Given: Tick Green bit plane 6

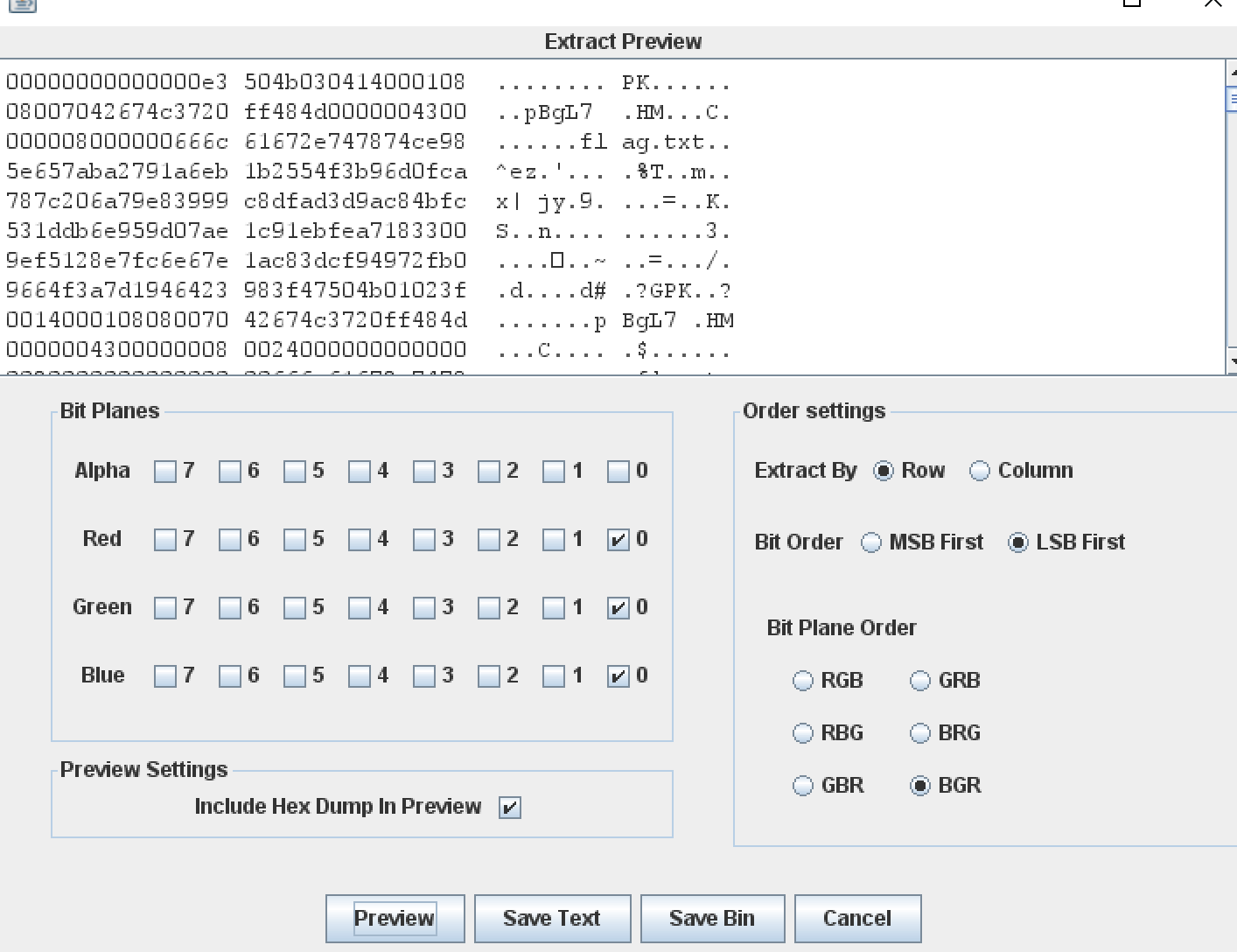Looking at the screenshot, I should [230, 608].
